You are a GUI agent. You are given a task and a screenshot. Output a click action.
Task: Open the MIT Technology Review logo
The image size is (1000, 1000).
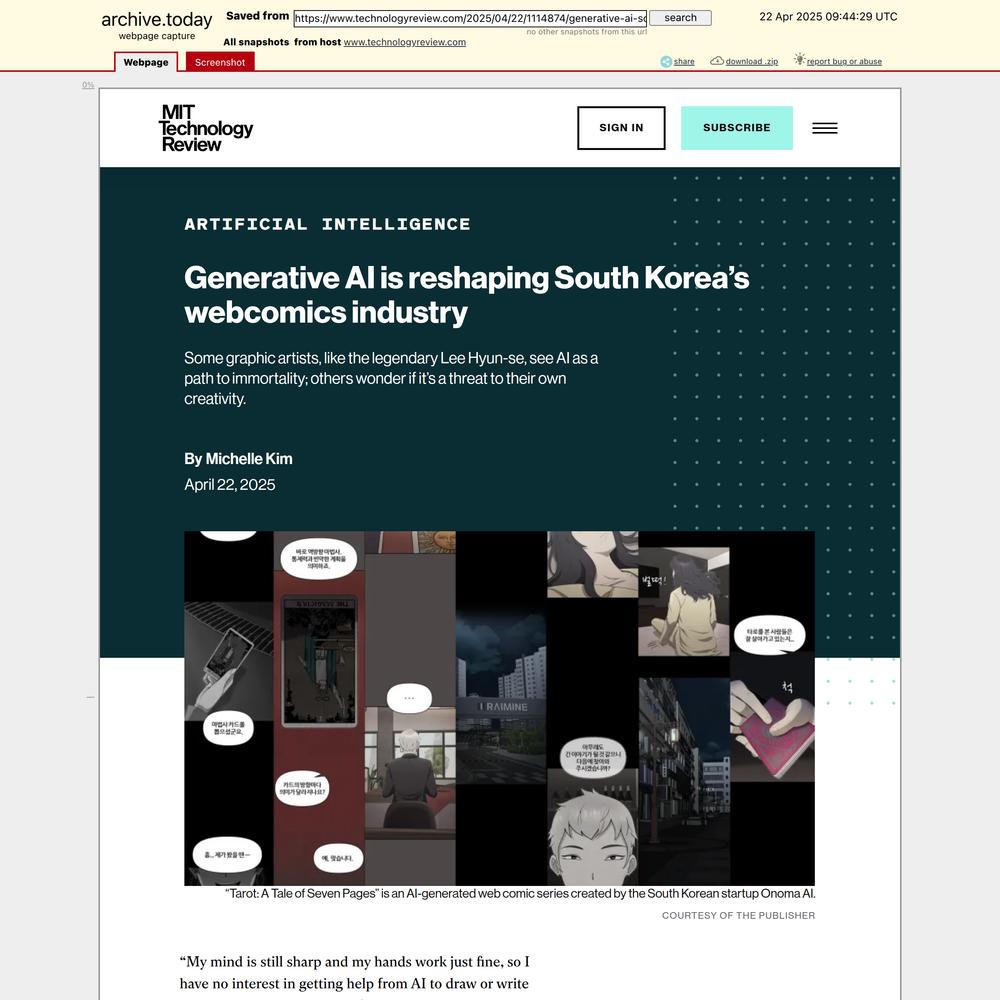click(205, 128)
